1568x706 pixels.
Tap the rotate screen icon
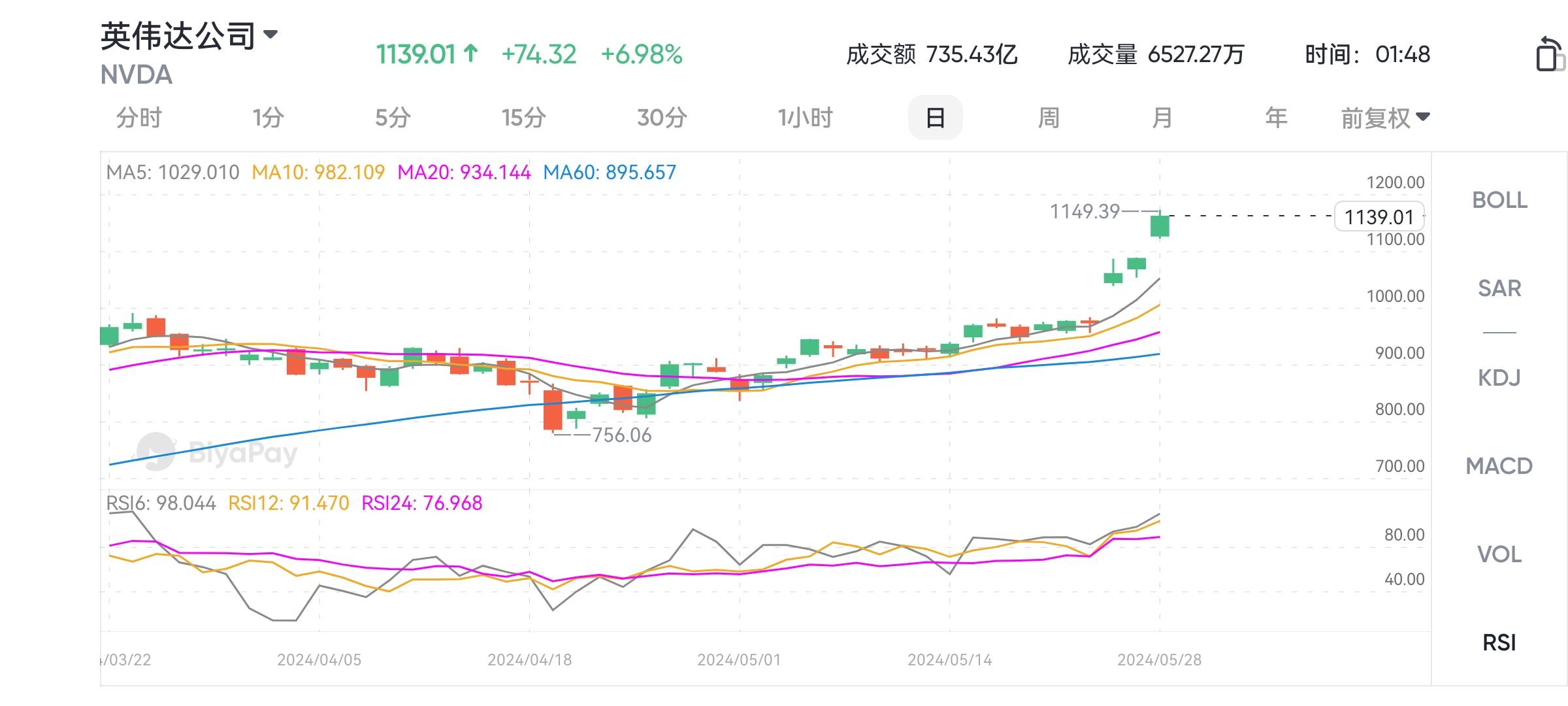click(x=1550, y=54)
